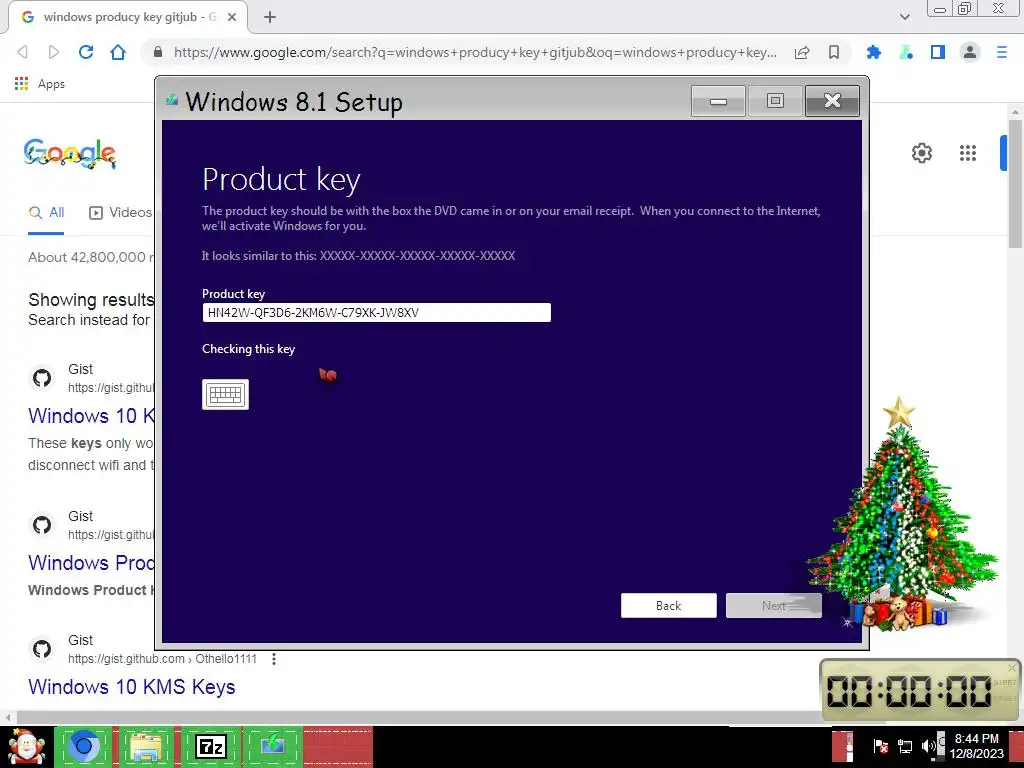Open Google settings gear icon

tap(921, 153)
